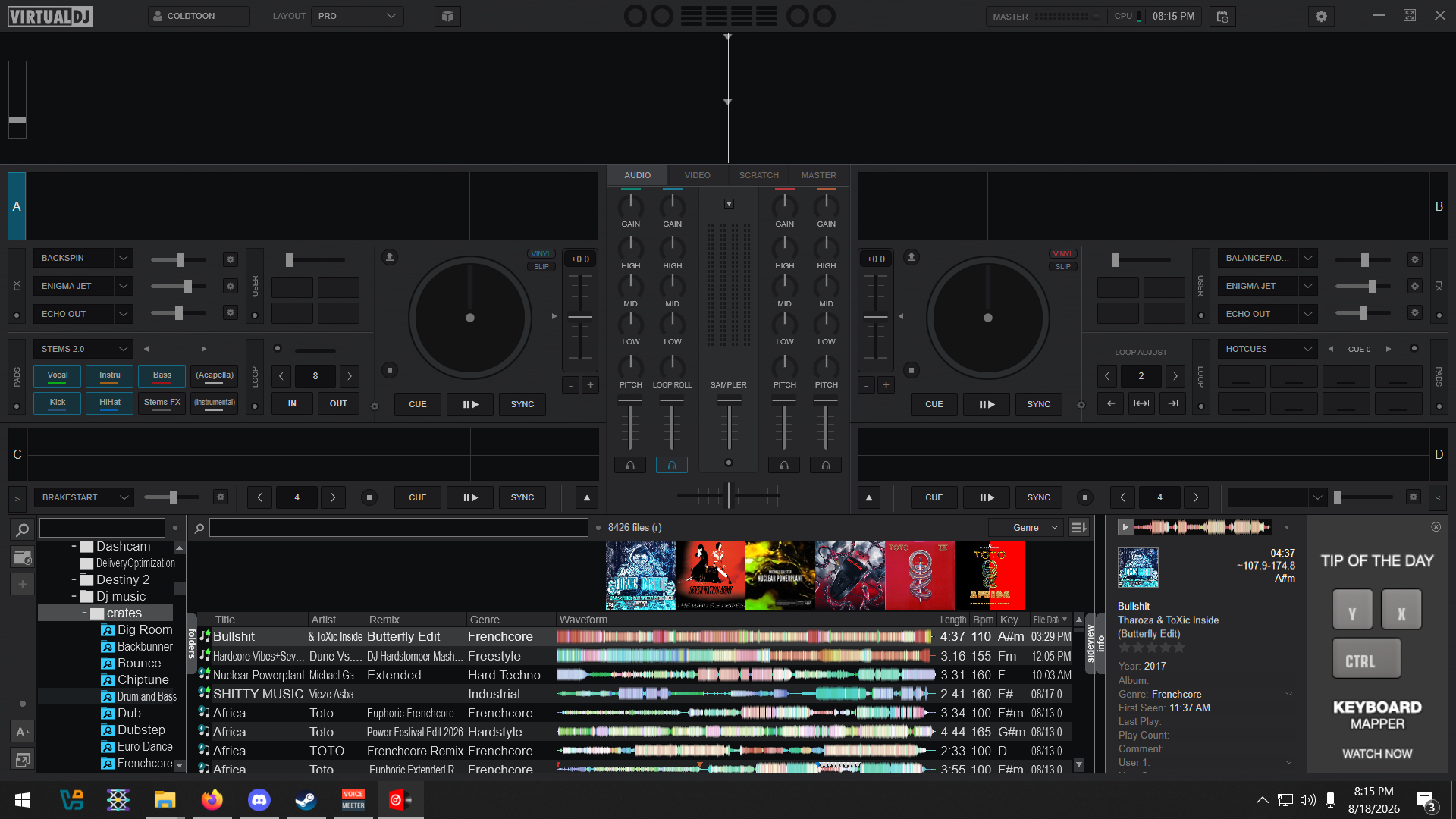
Task: Close the Tip of the Day panel
Action: click(x=1436, y=526)
